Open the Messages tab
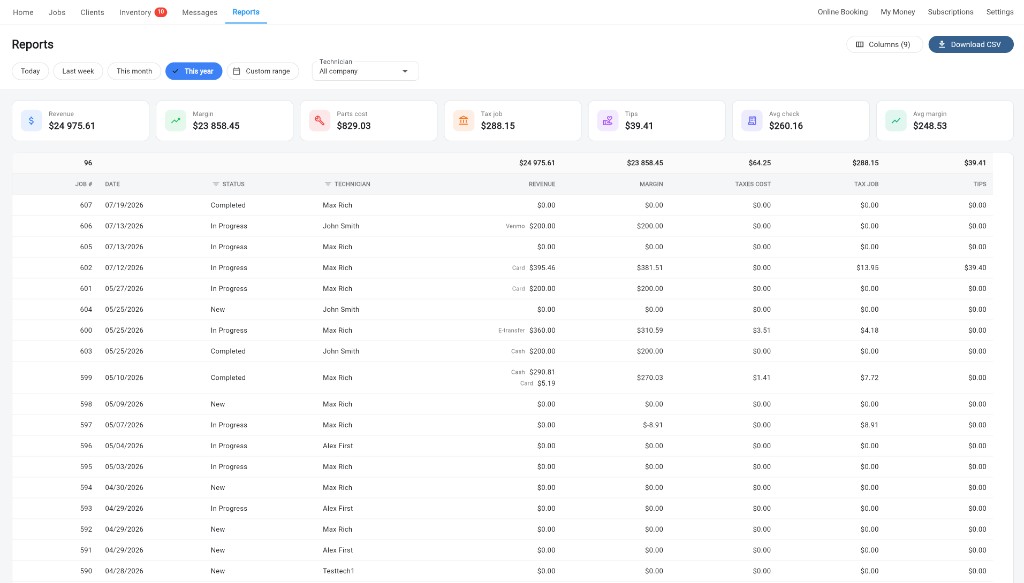 coord(200,12)
